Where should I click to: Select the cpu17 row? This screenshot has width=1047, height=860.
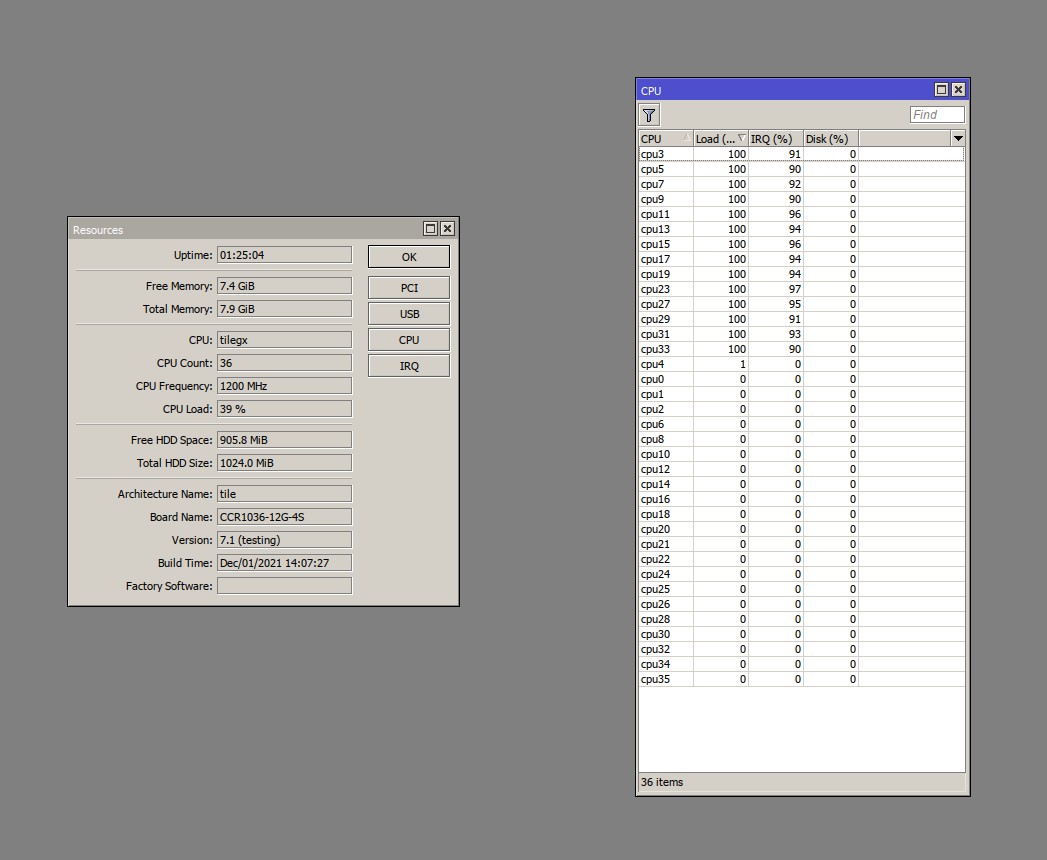click(801, 259)
